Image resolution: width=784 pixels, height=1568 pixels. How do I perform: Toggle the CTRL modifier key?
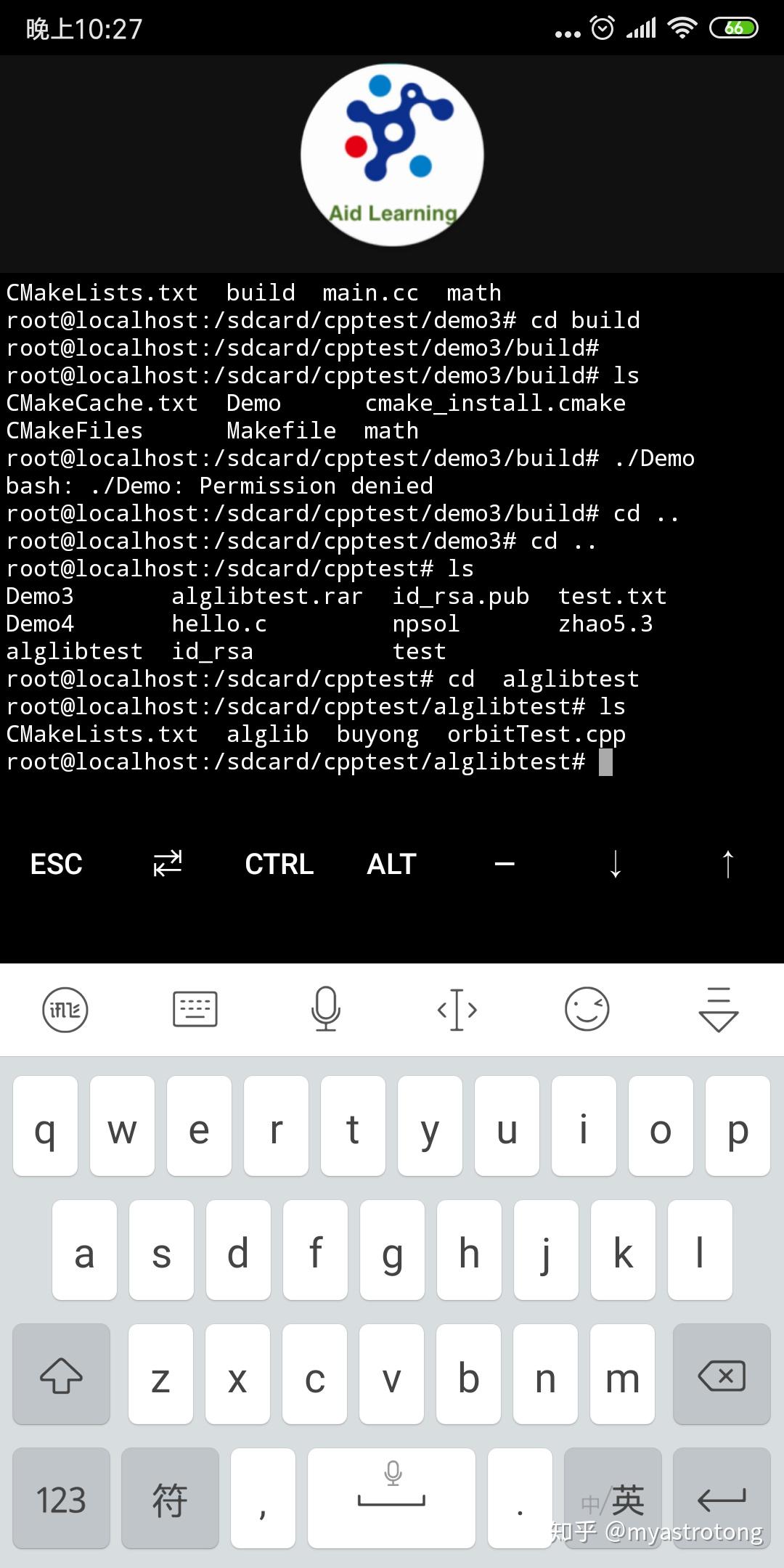coord(279,864)
